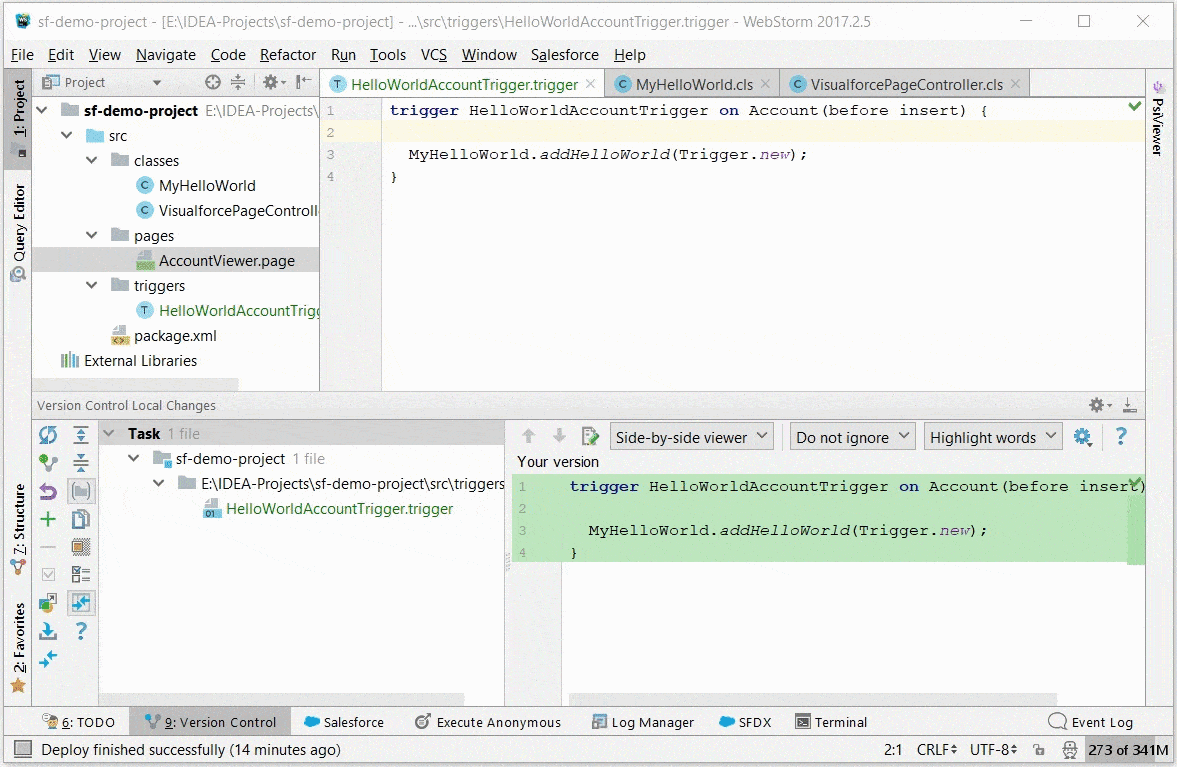Image resolution: width=1177 pixels, height=767 pixels.
Task: Open the SFDX tool window
Action: (745, 722)
